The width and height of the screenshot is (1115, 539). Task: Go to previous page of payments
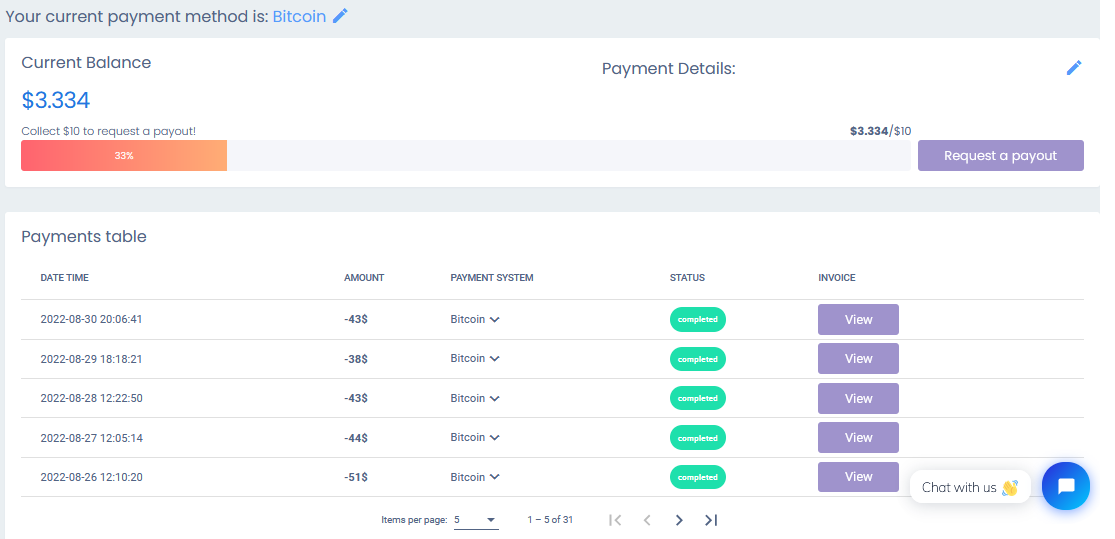click(x=647, y=520)
